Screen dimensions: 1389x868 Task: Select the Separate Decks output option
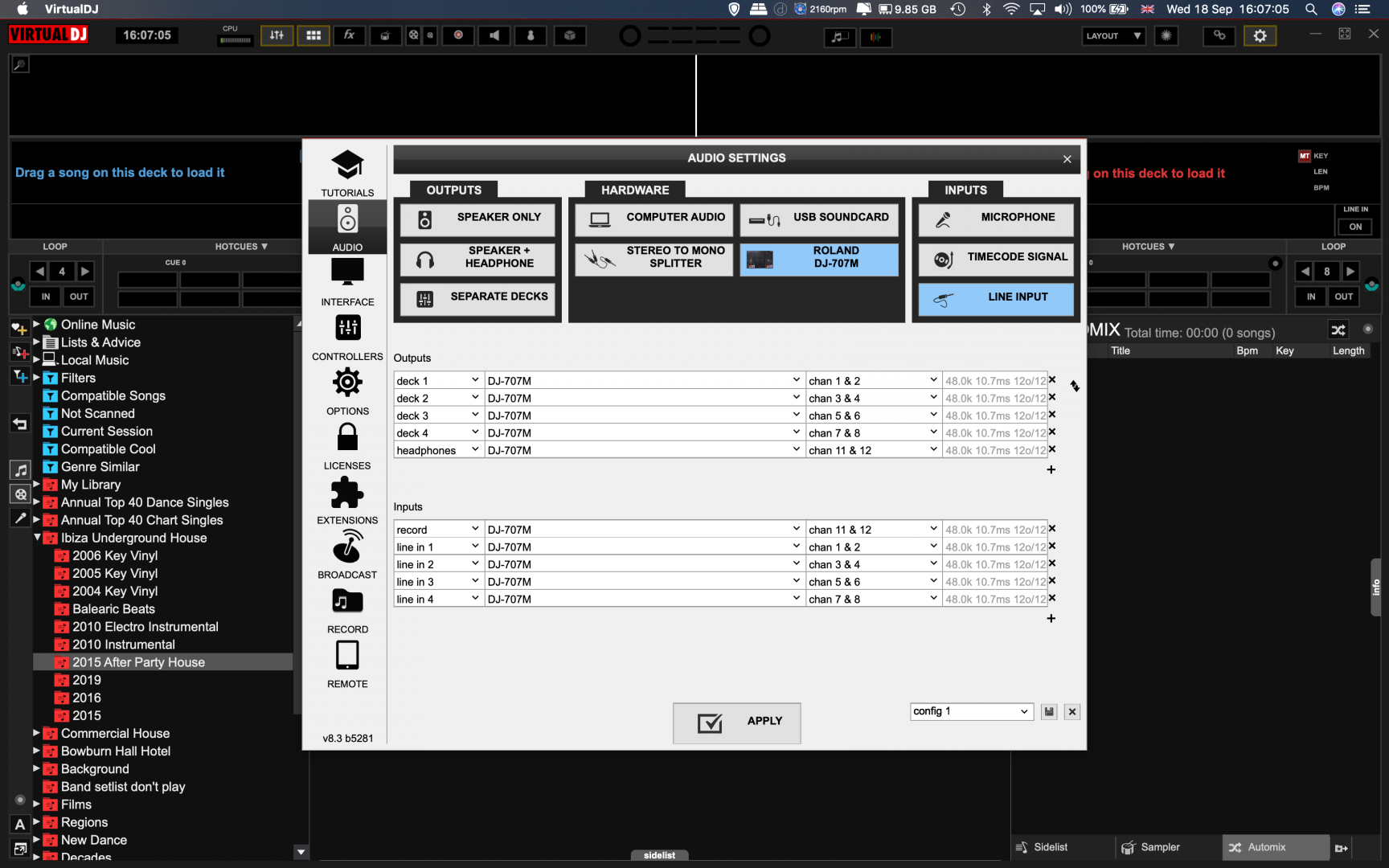tap(478, 298)
